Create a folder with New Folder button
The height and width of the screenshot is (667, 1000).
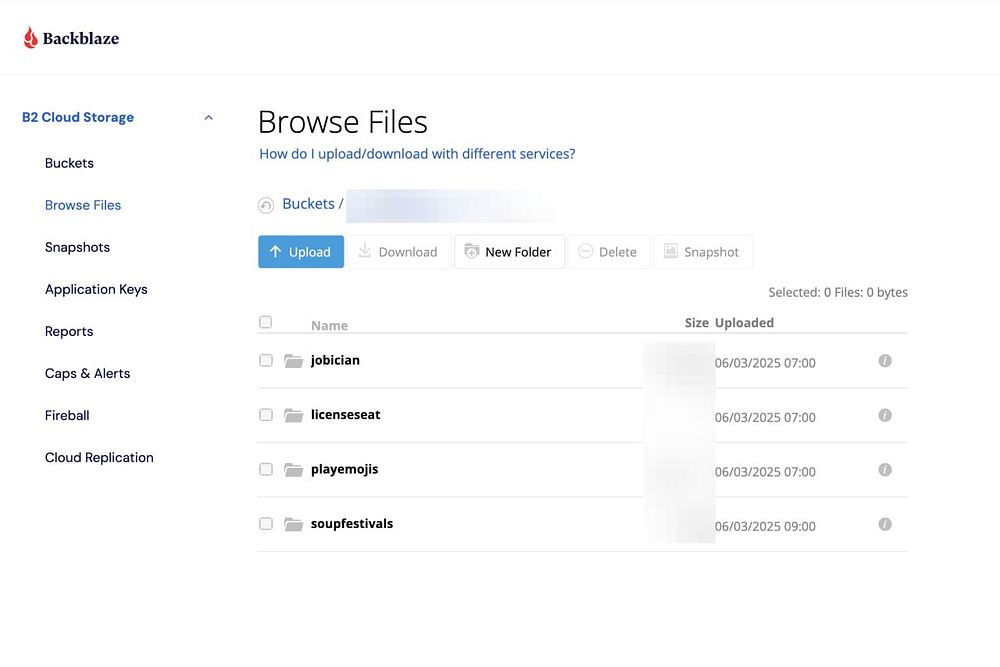(509, 252)
